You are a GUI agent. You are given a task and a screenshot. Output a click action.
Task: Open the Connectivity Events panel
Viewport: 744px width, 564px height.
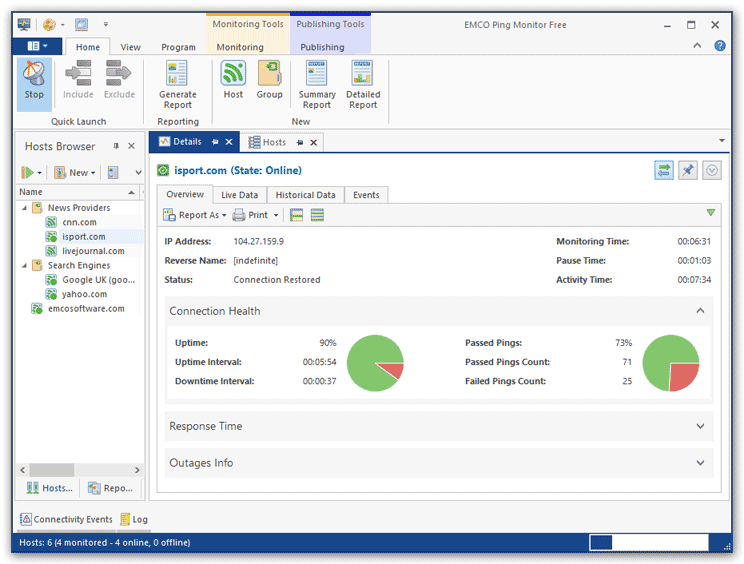pyautogui.click(x=66, y=520)
